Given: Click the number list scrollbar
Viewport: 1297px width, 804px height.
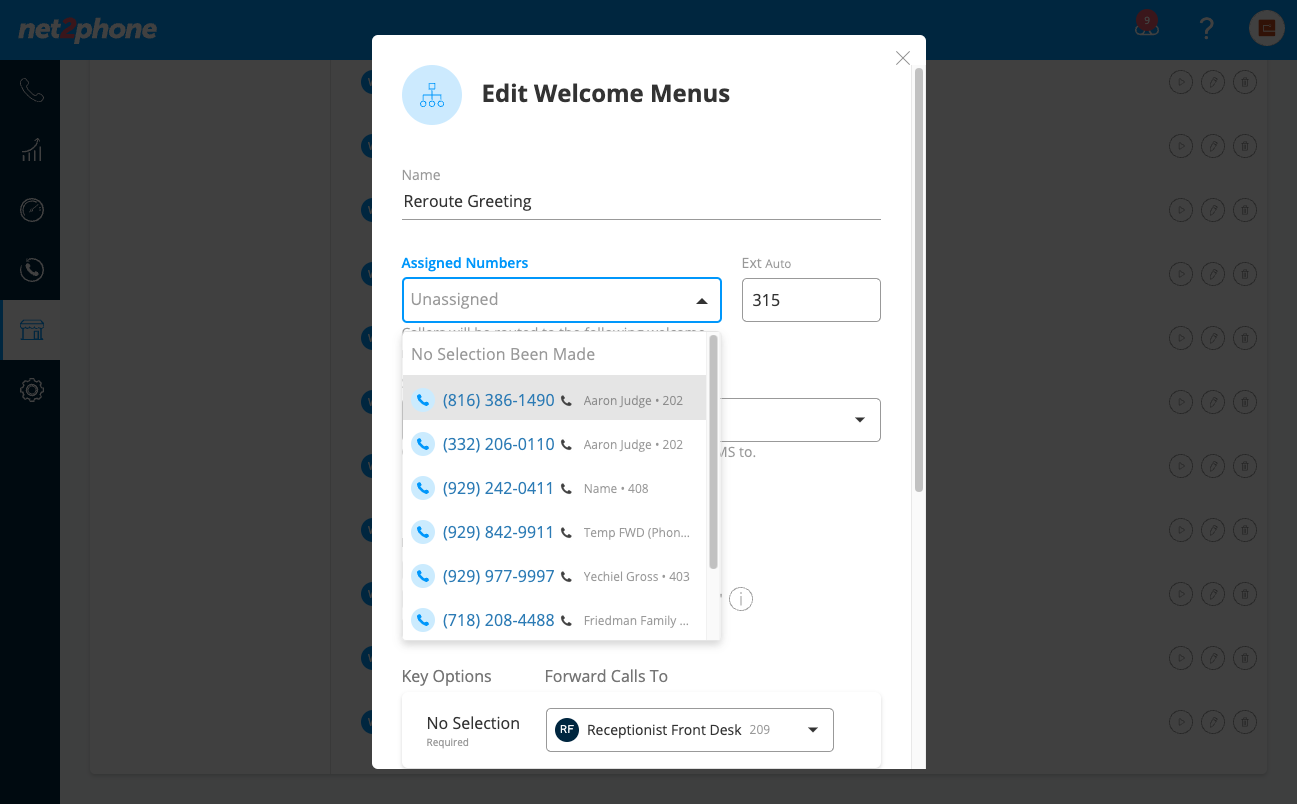Looking at the screenshot, I should [713, 452].
